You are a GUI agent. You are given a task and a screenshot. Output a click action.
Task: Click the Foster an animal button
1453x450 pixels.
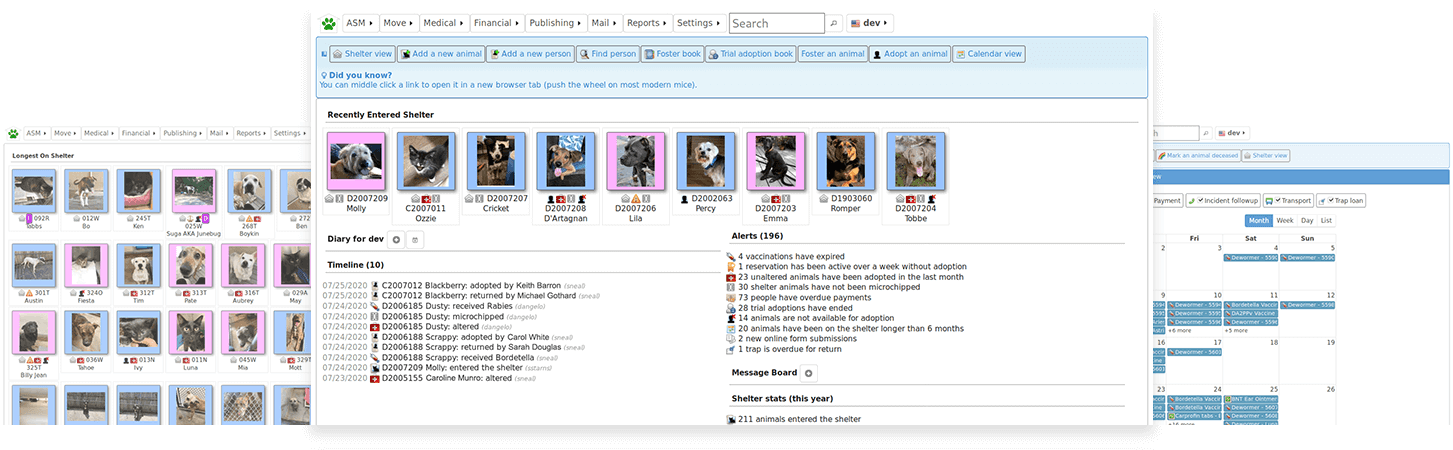[832, 54]
